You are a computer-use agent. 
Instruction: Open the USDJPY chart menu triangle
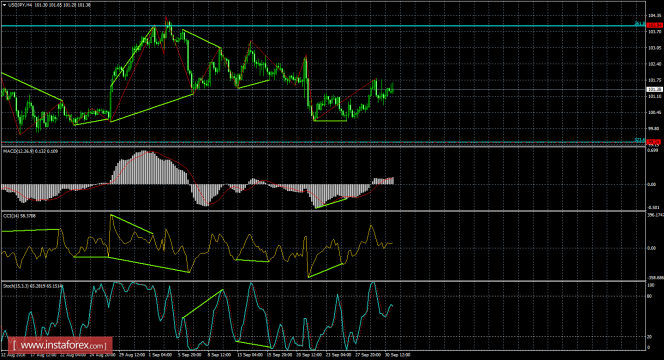4,5
